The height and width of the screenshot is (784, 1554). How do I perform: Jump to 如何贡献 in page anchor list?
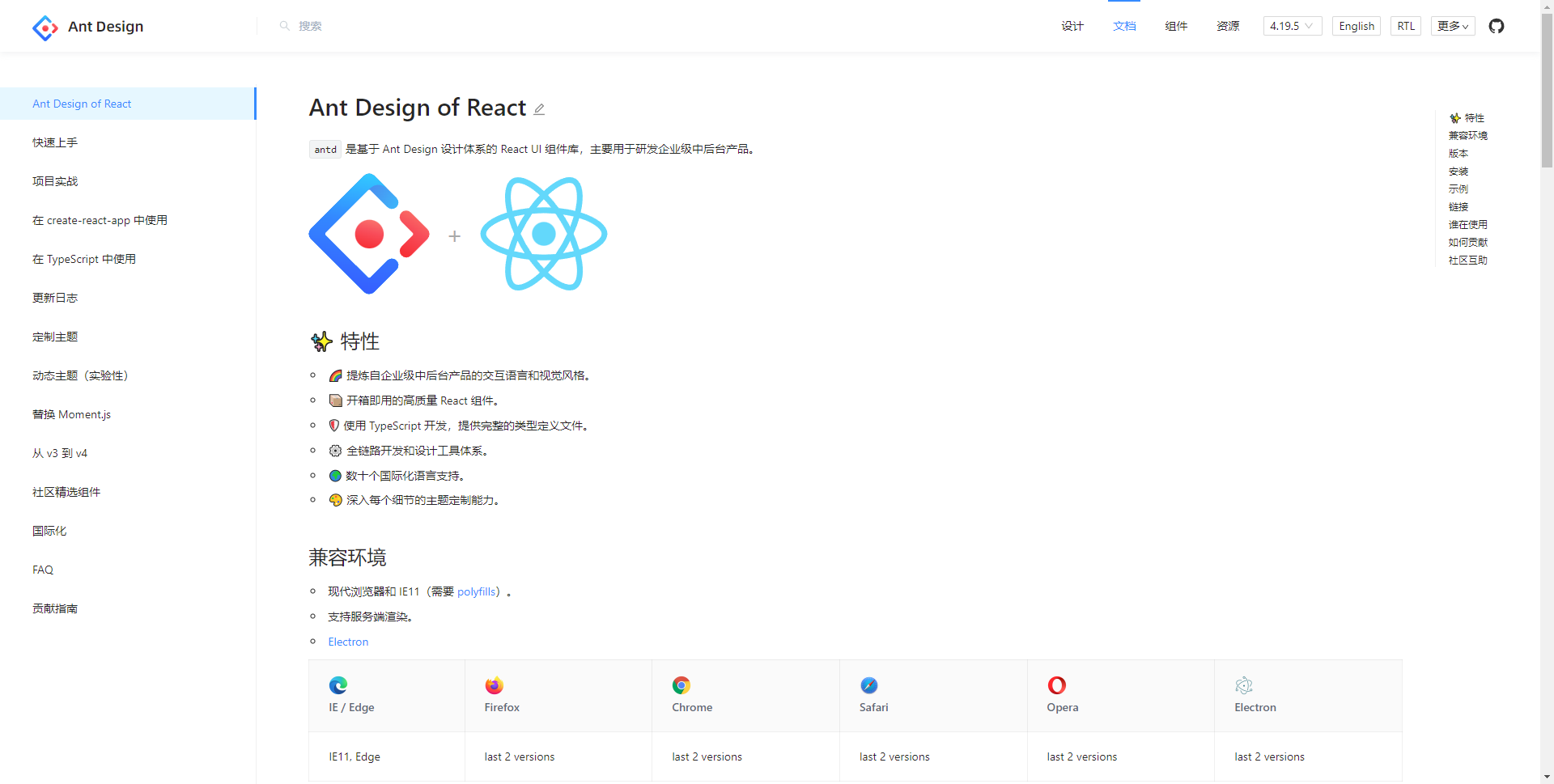(1468, 243)
